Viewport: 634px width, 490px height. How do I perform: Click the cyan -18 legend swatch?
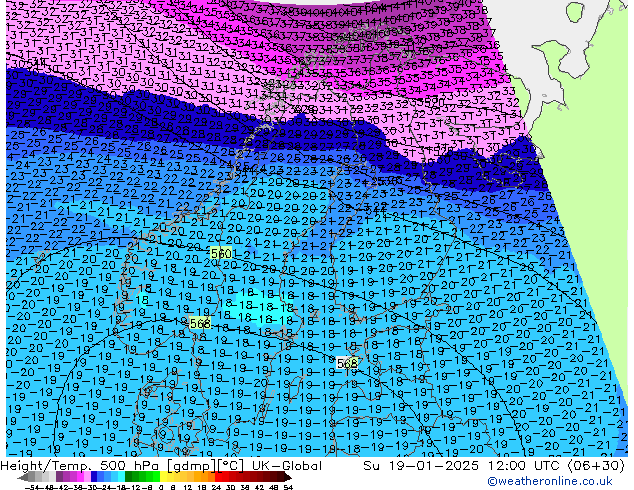[121, 477]
